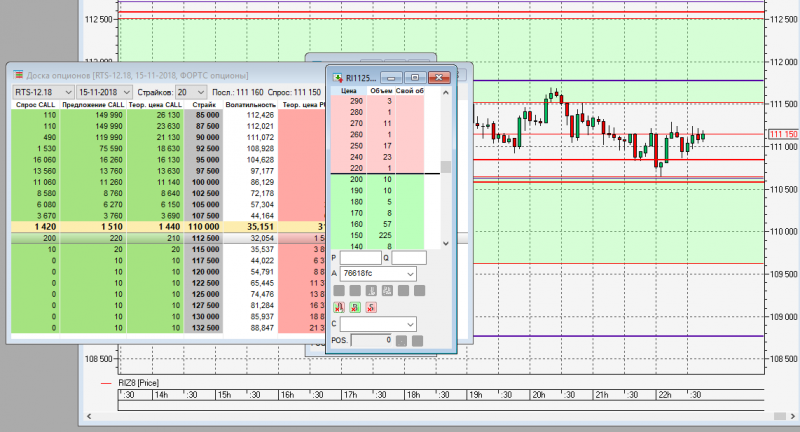The image size is (800, 432).
Task: Click the 100 000 strike cell
Action: click(x=204, y=182)
